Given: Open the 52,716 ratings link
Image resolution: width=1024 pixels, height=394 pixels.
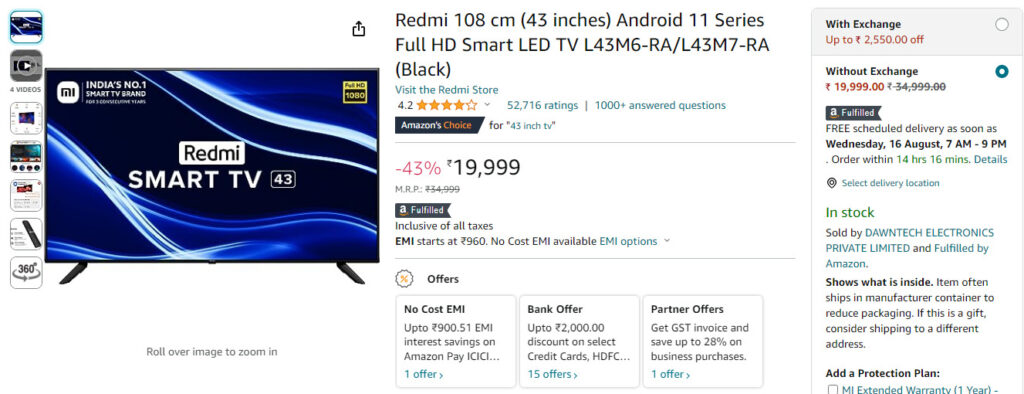Looking at the screenshot, I should click(x=542, y=105).
